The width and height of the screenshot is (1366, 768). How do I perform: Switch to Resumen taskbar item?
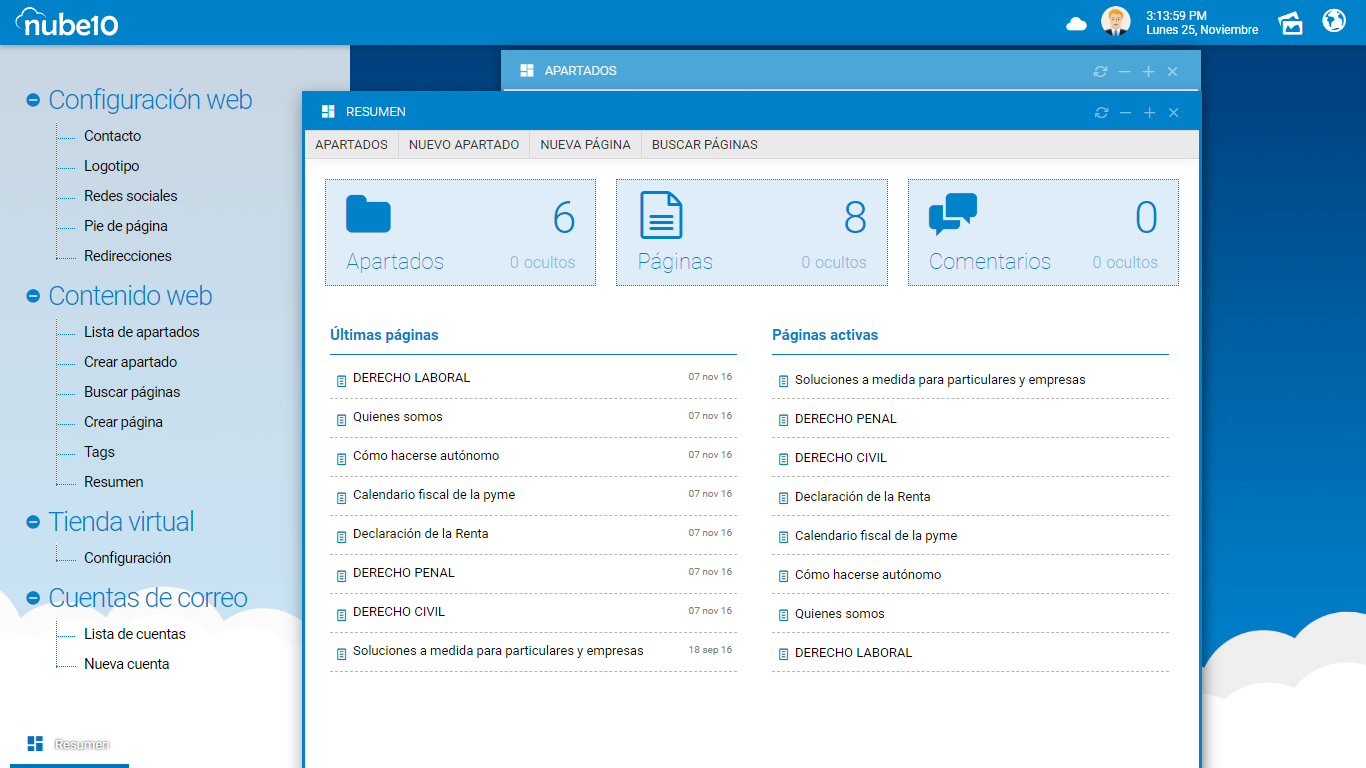(69, 744)
